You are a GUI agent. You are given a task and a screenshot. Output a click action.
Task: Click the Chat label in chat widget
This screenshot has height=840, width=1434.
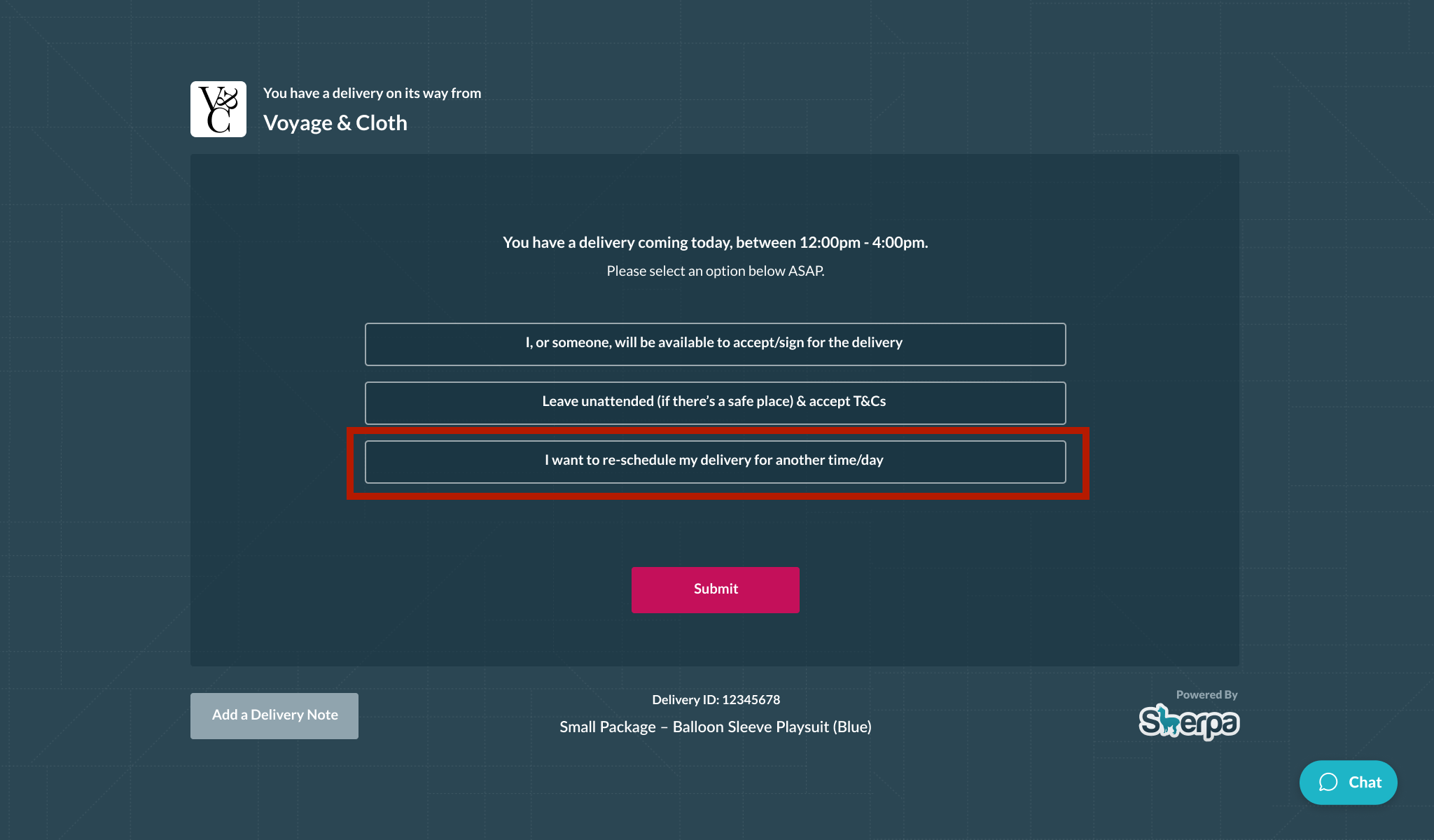1365,783
